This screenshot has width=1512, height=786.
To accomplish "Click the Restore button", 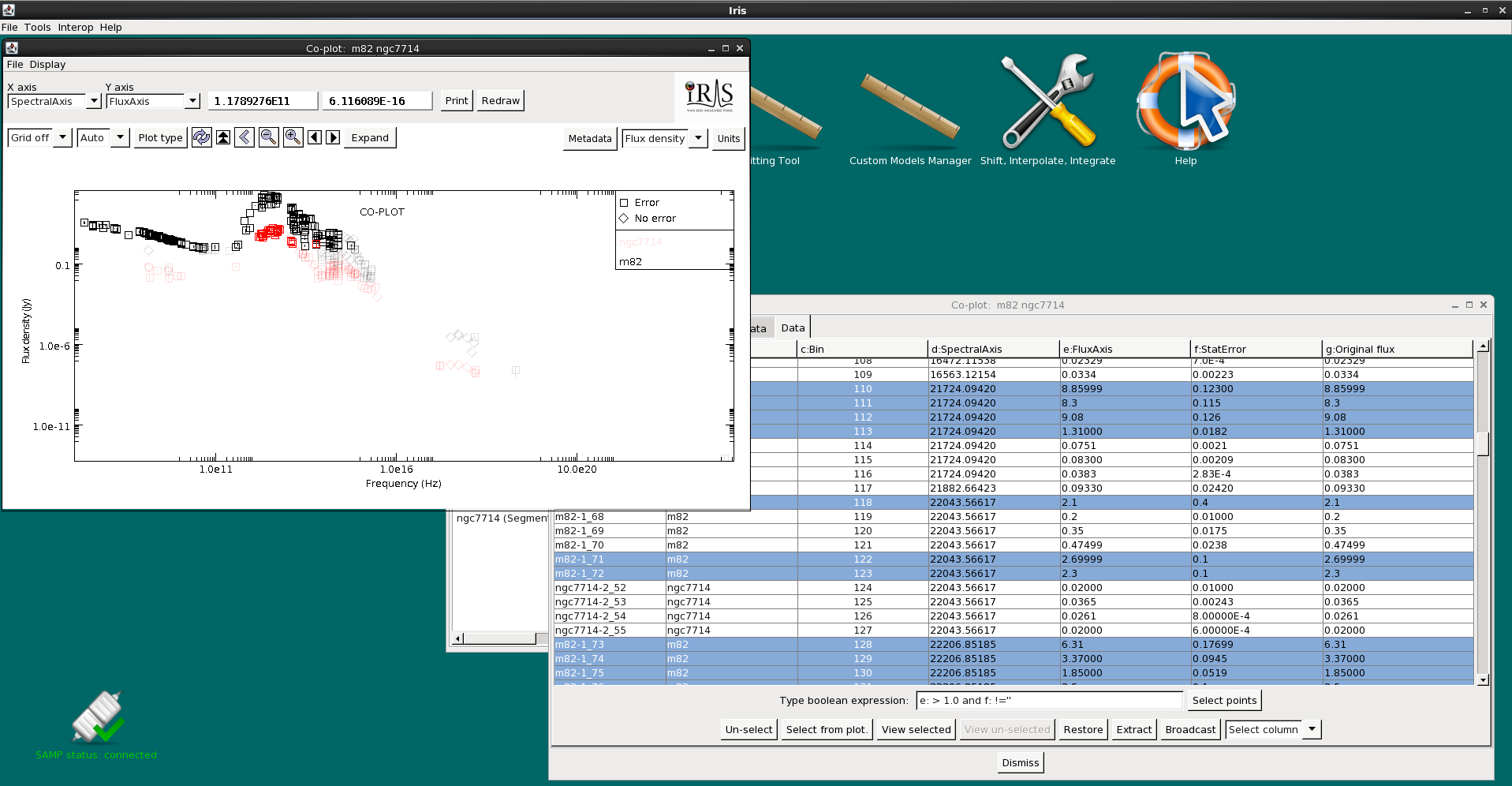I will [1083, 729].
